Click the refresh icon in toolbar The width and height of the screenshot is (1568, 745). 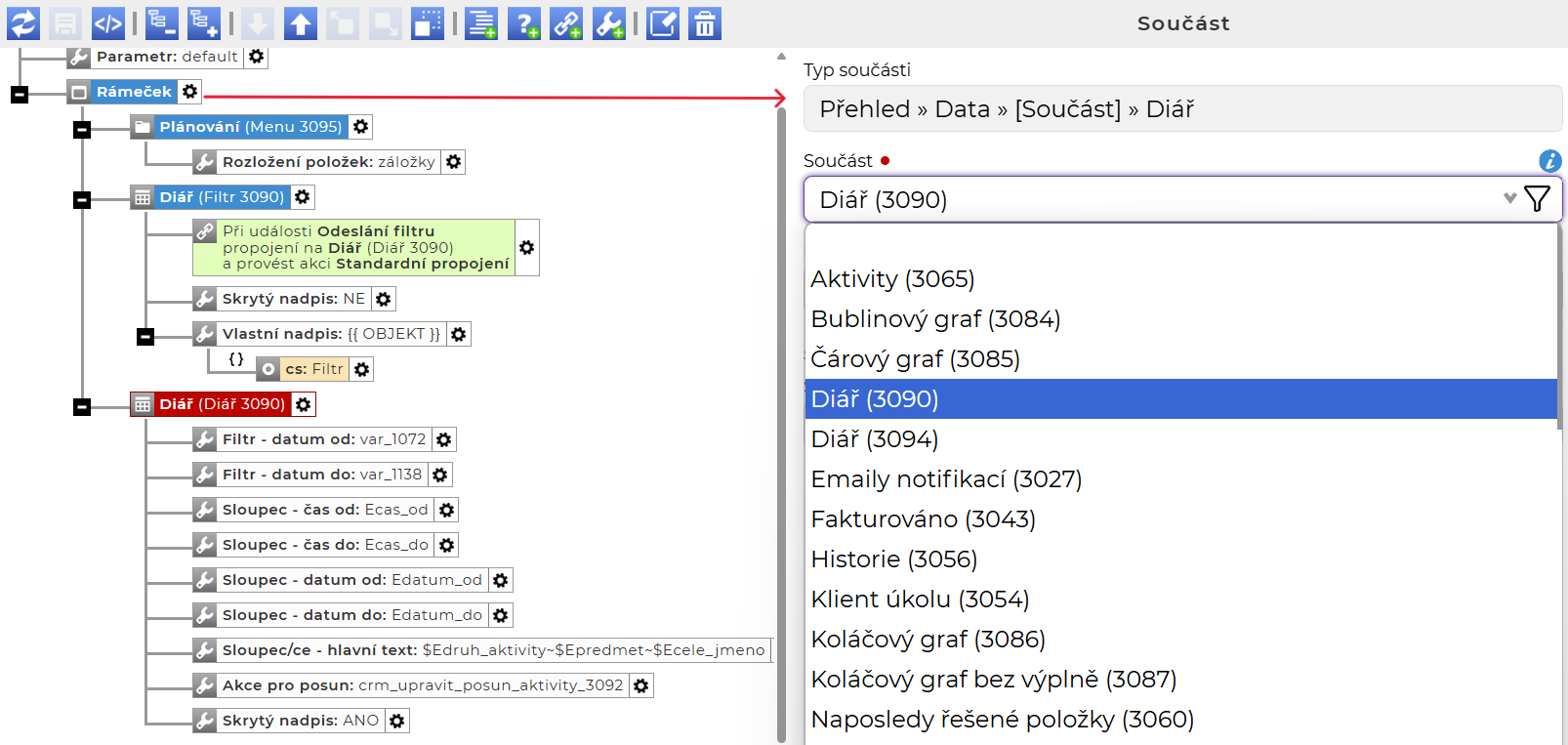coord(23,23)
